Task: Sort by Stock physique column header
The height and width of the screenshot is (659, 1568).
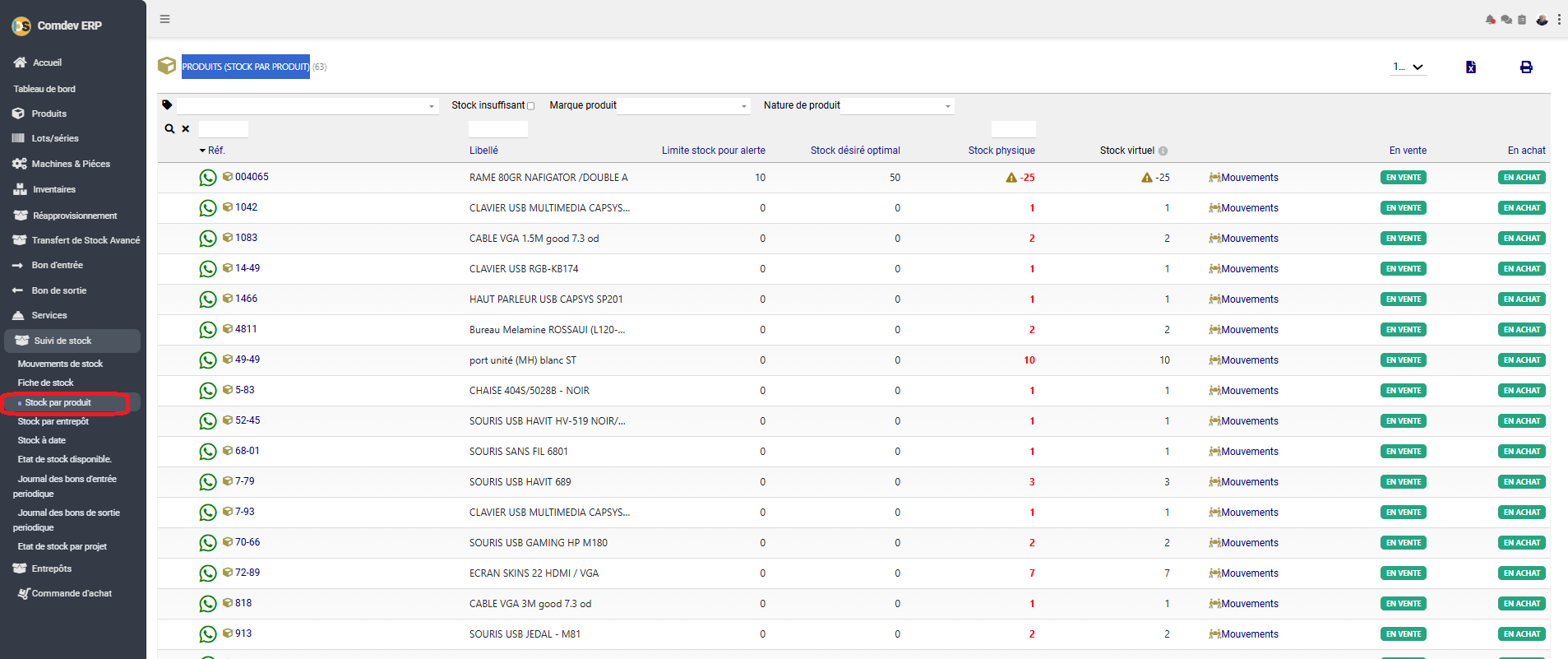Action: click(1001, 151)
